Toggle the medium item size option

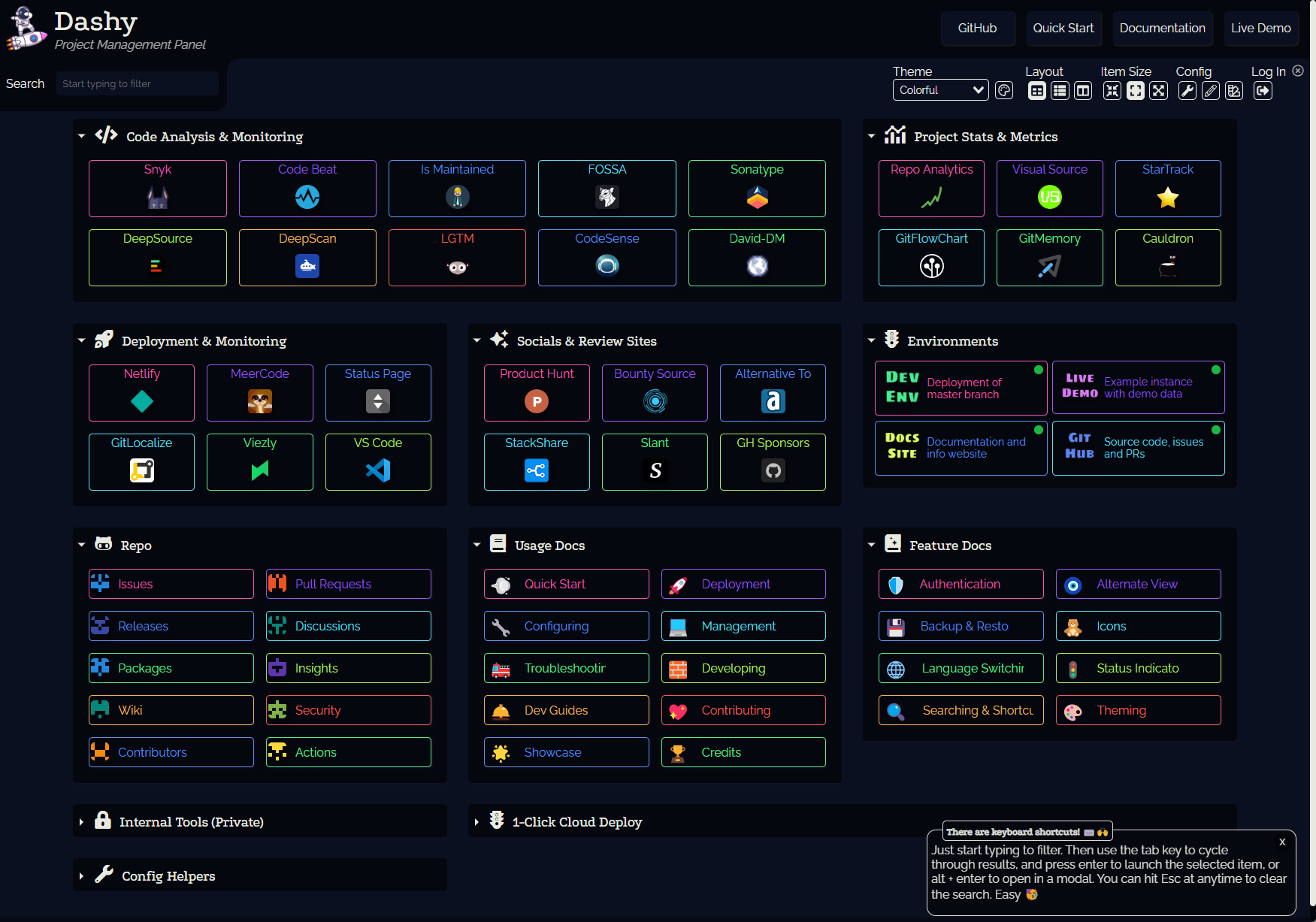[x=1135, y=90]
